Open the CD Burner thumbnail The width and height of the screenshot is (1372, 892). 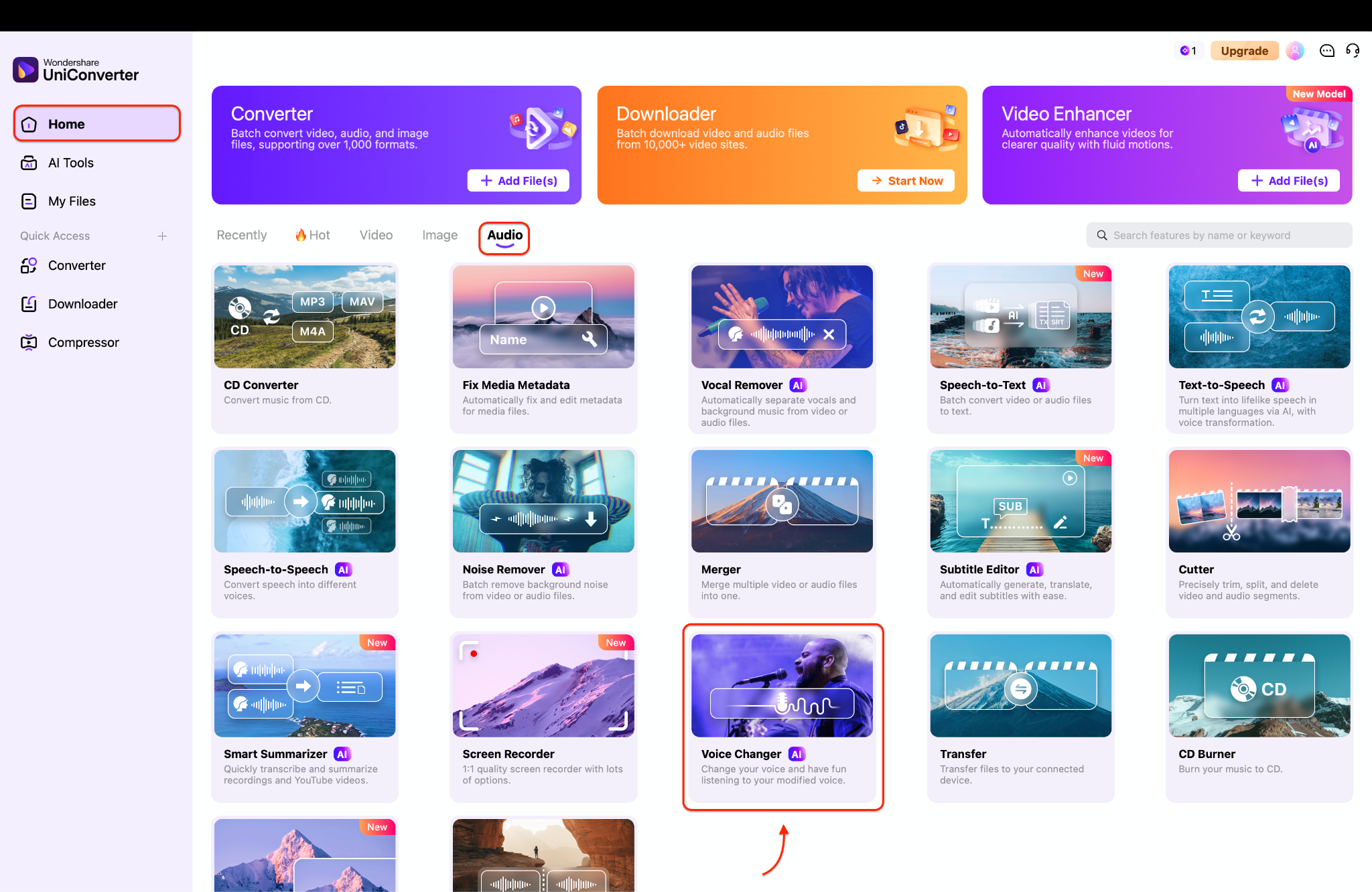coord(1259,686)
